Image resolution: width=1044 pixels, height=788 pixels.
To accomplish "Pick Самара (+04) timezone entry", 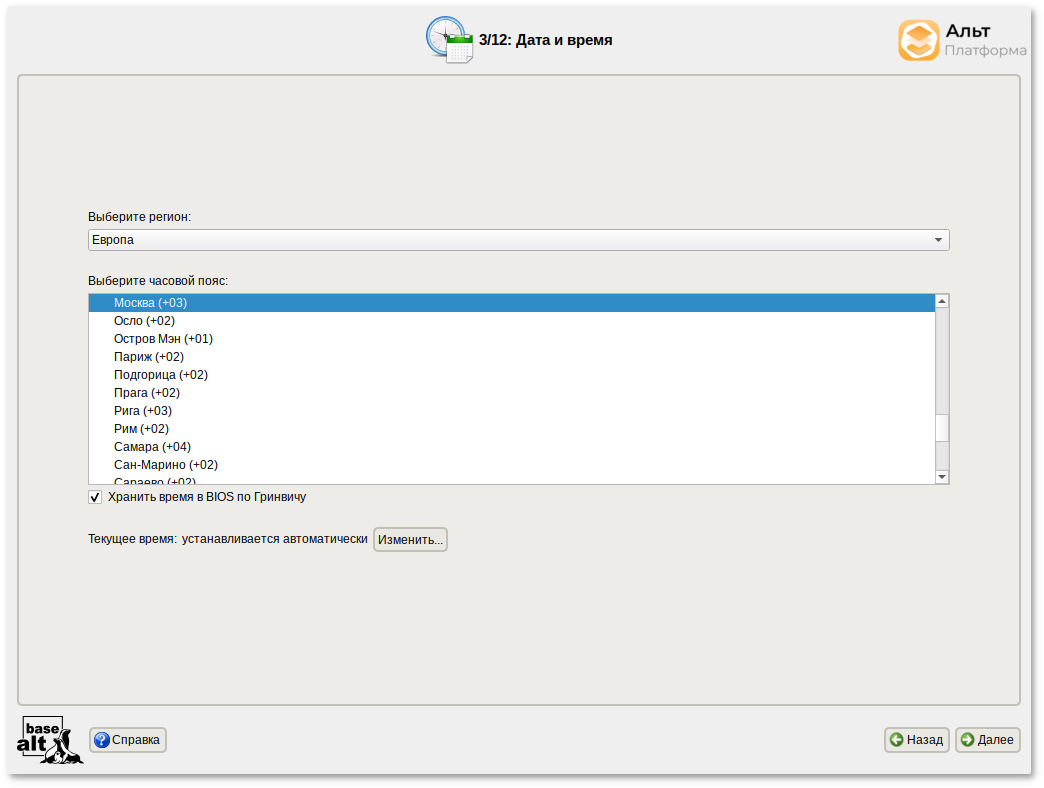I will point(152,447).
